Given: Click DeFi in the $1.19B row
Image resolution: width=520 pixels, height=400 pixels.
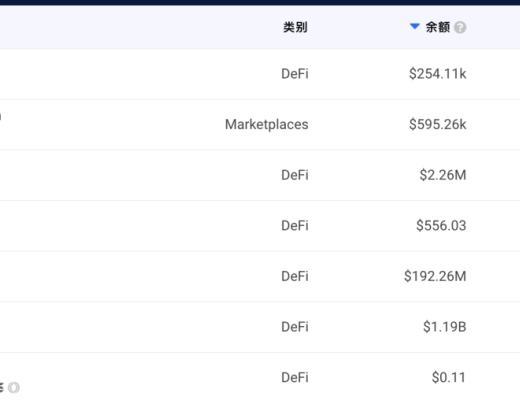Looking at the screenshot, I should point(295,327).
